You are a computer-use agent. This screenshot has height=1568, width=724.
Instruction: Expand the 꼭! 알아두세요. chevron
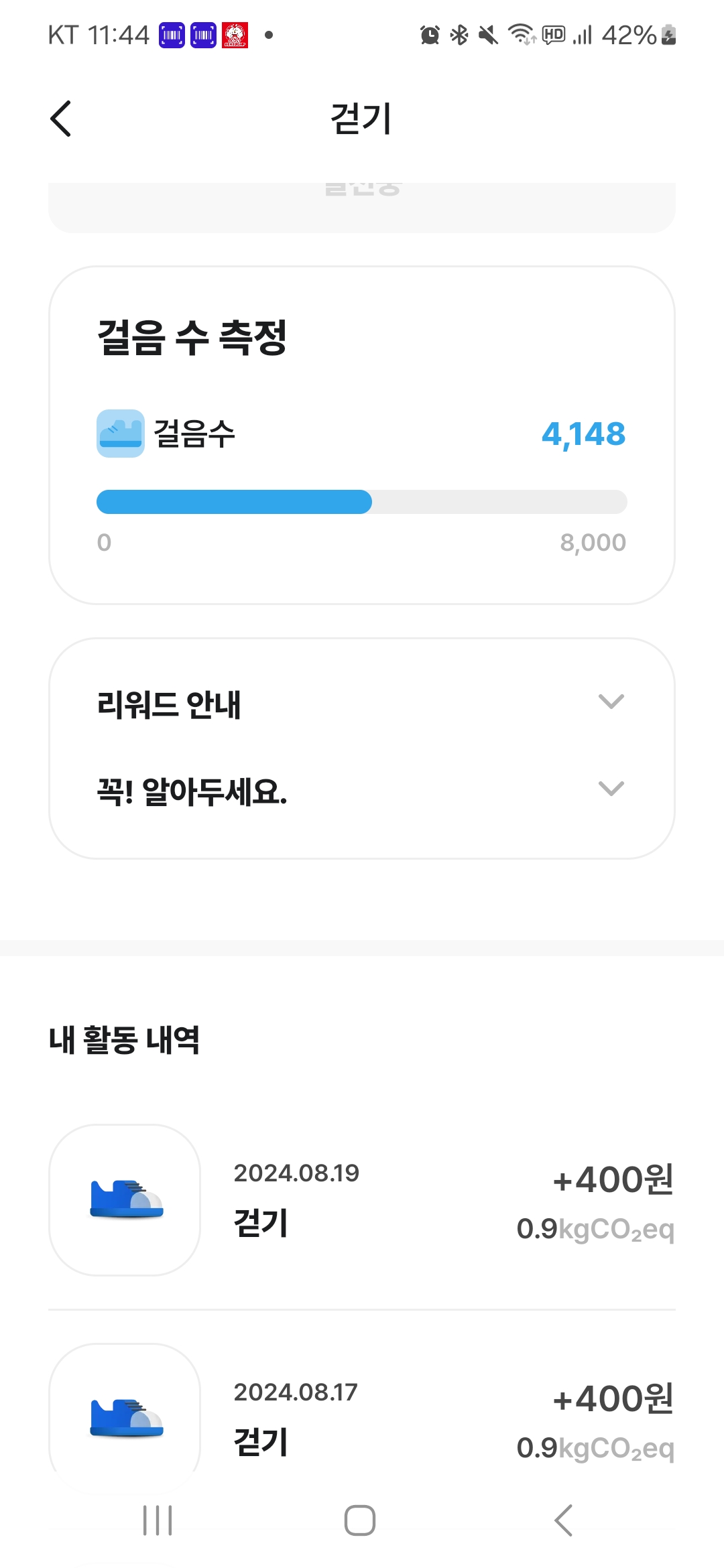point(611,789)
